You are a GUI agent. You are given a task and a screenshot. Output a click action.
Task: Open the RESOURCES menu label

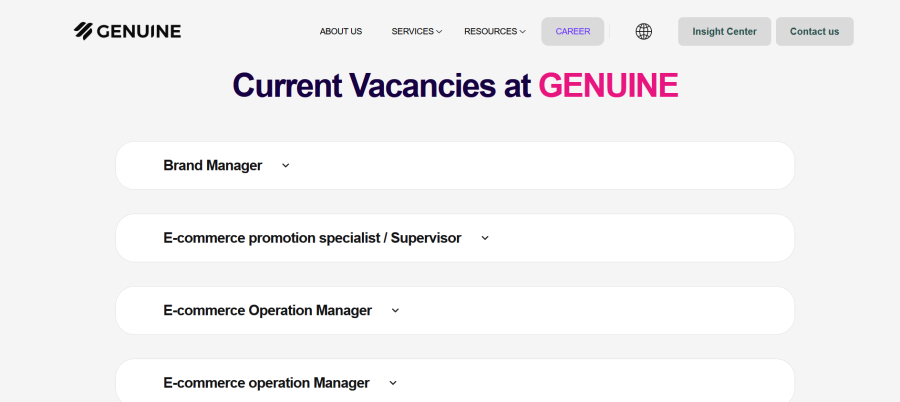pyautogui.click(x=490, y=31)
